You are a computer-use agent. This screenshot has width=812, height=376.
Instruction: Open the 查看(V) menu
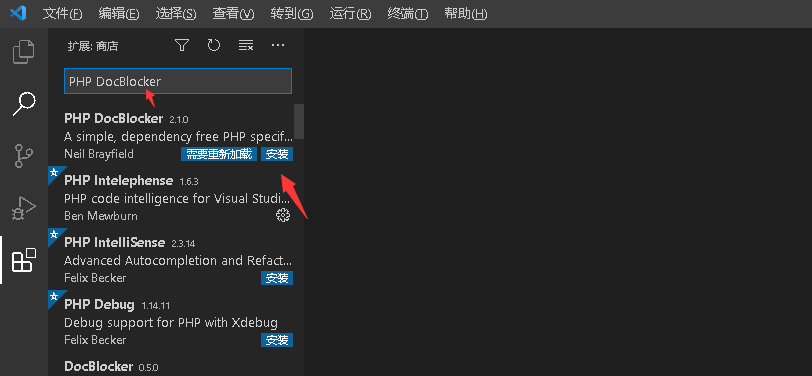coord(233,14)
